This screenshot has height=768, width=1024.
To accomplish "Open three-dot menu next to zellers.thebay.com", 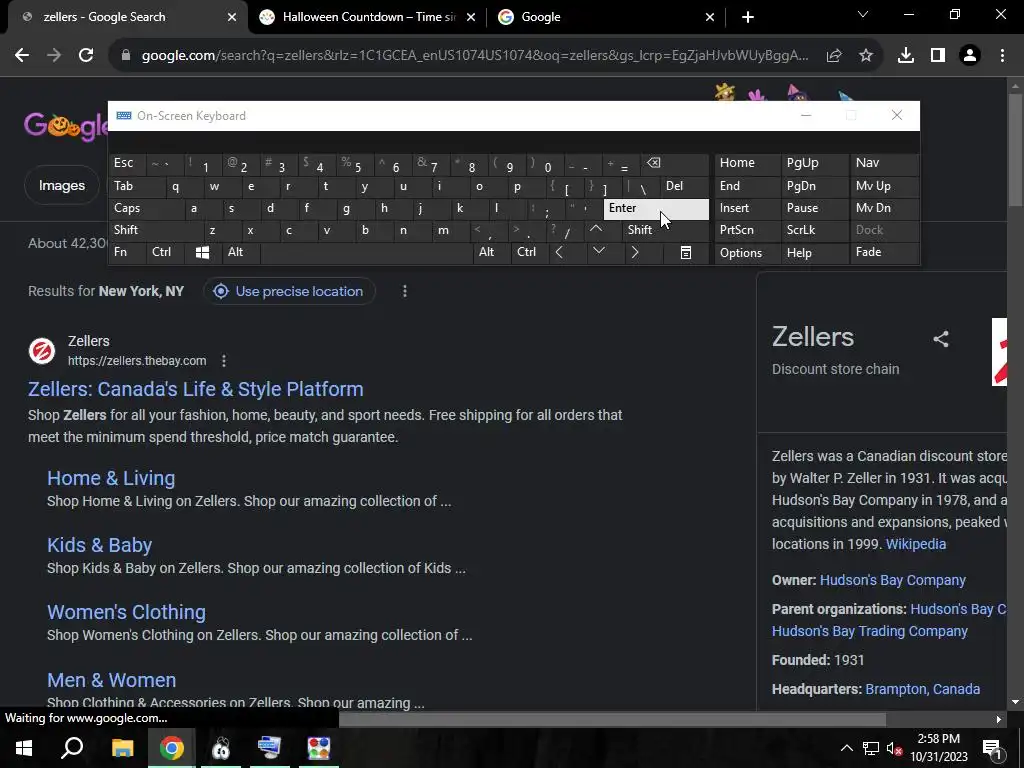I will tap(224, 360).
